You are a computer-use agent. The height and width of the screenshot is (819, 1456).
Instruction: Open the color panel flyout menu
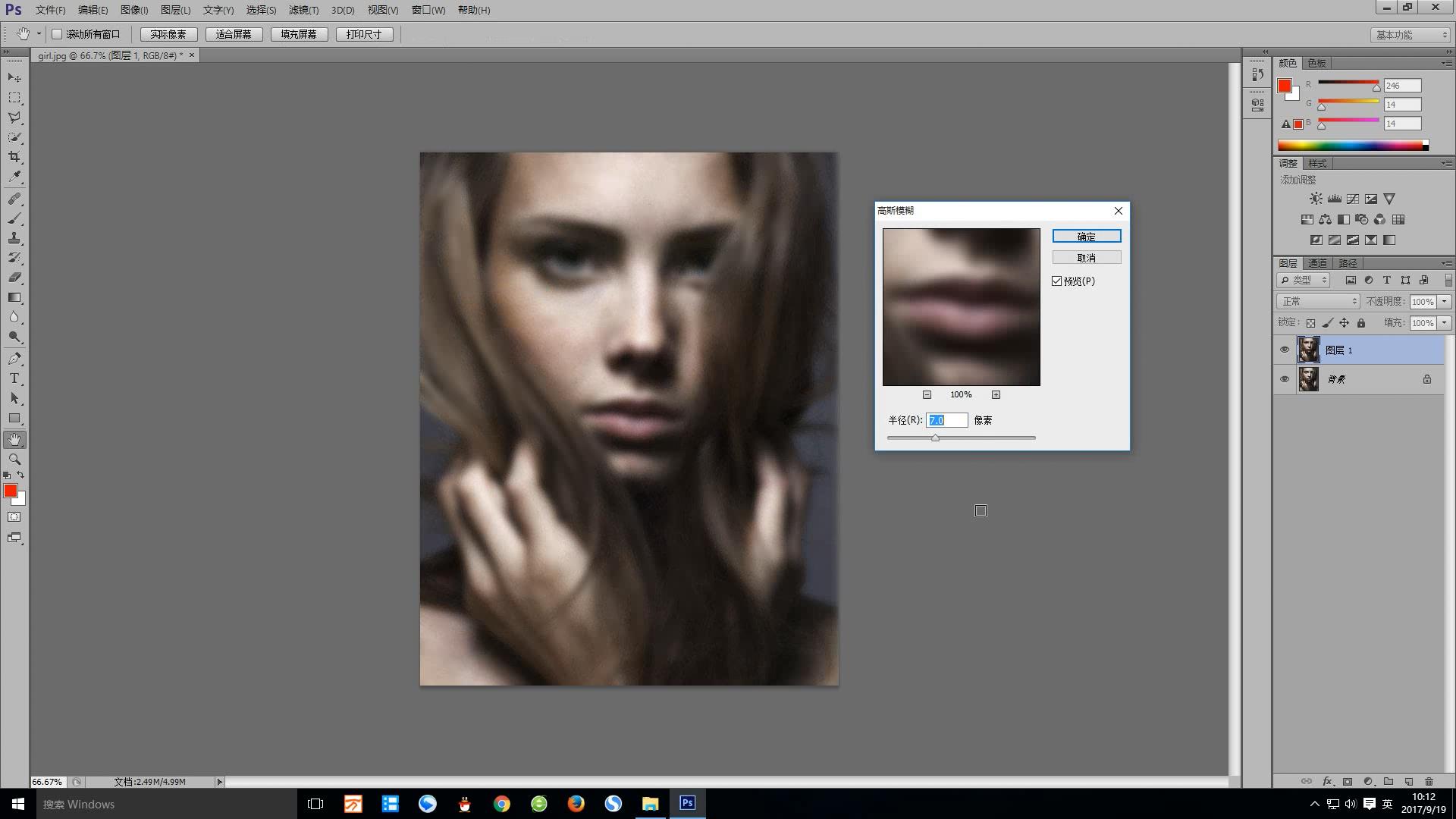[x=1447, y=63]
